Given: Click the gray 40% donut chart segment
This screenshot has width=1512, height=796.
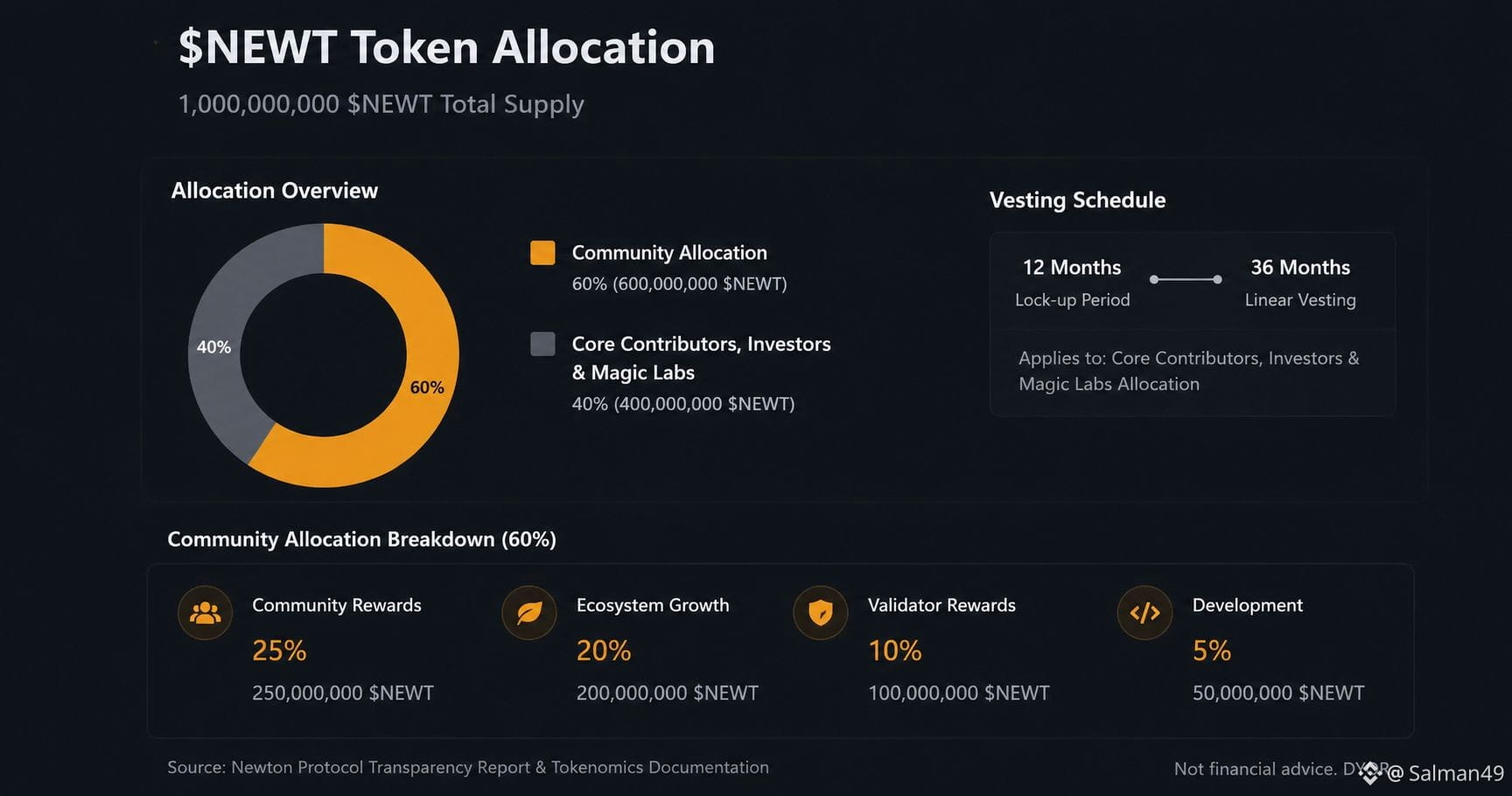Looking at the screenshot, I should (214, 346).
